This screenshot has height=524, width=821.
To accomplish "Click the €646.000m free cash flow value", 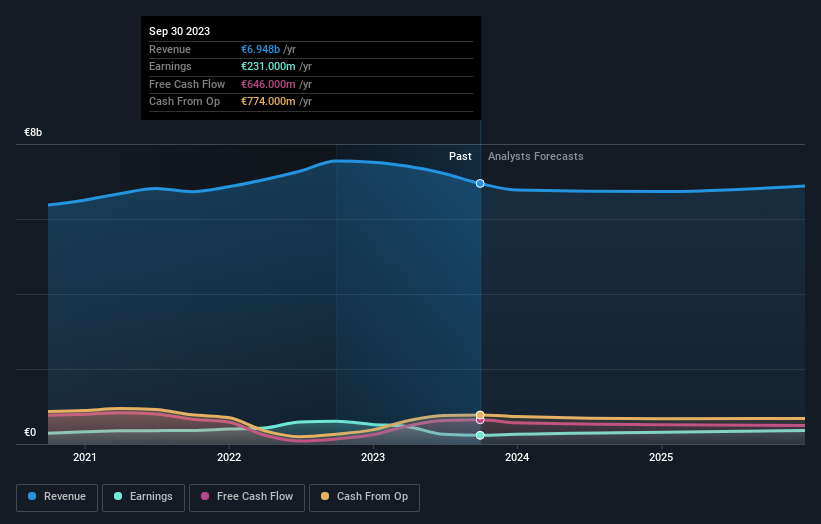I will coord(268,84).
